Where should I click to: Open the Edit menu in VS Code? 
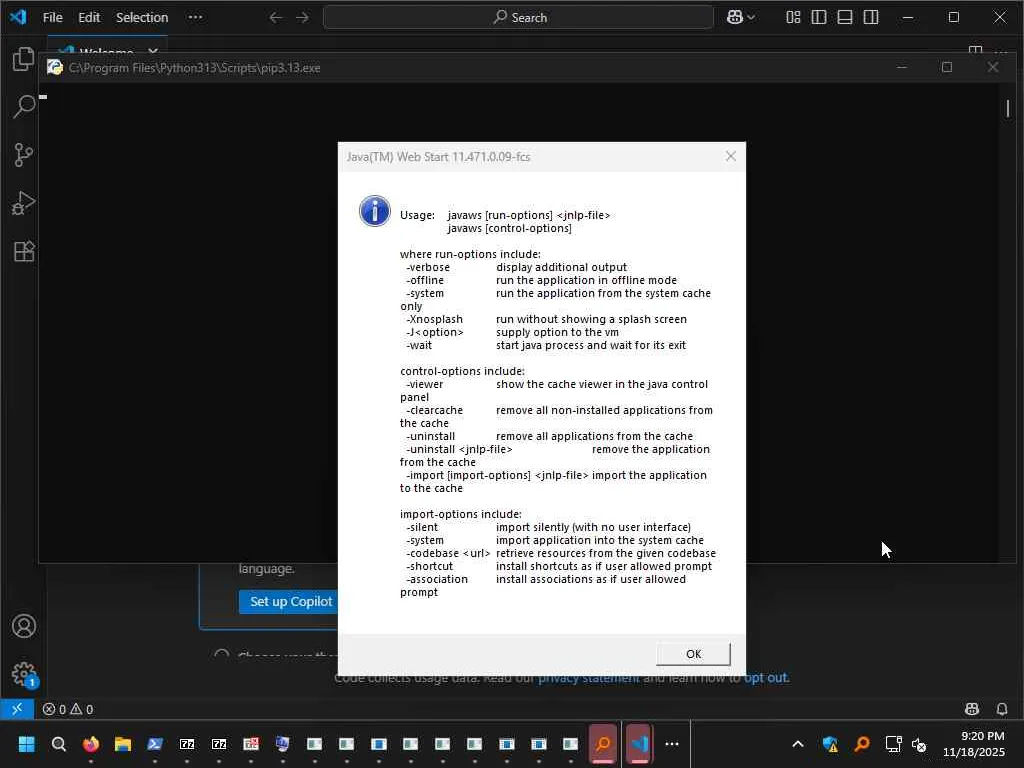[89, 18]
